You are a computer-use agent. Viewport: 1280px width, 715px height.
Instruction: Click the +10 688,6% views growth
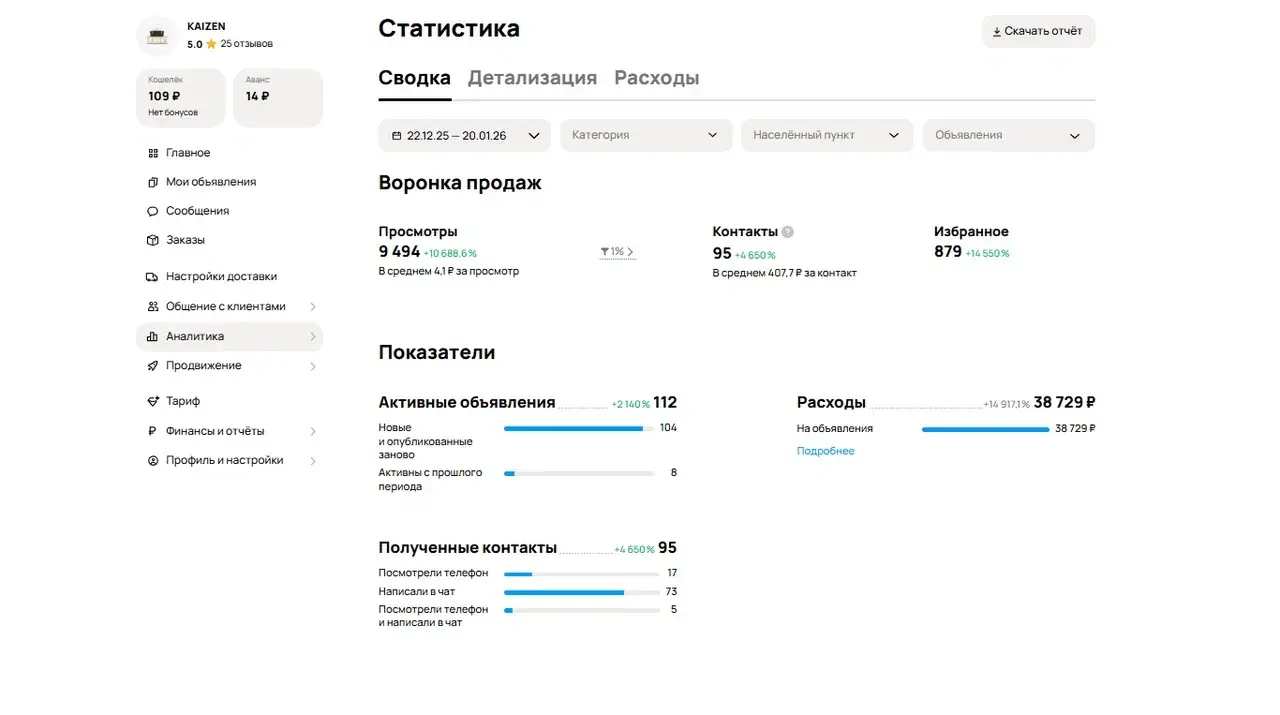[x=450, y=254]
